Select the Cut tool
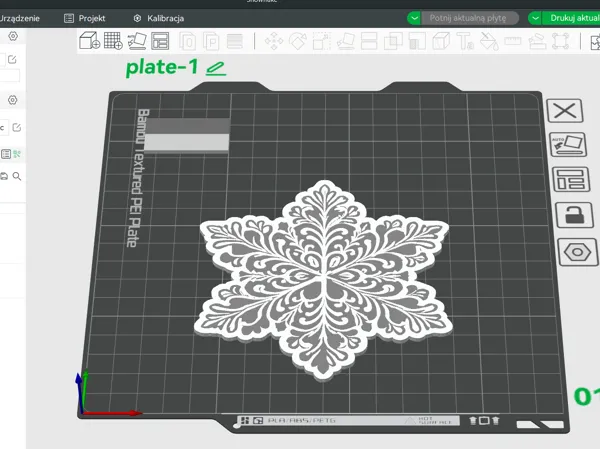The width and height of the screenshot is (600, 449). [369, 41]
